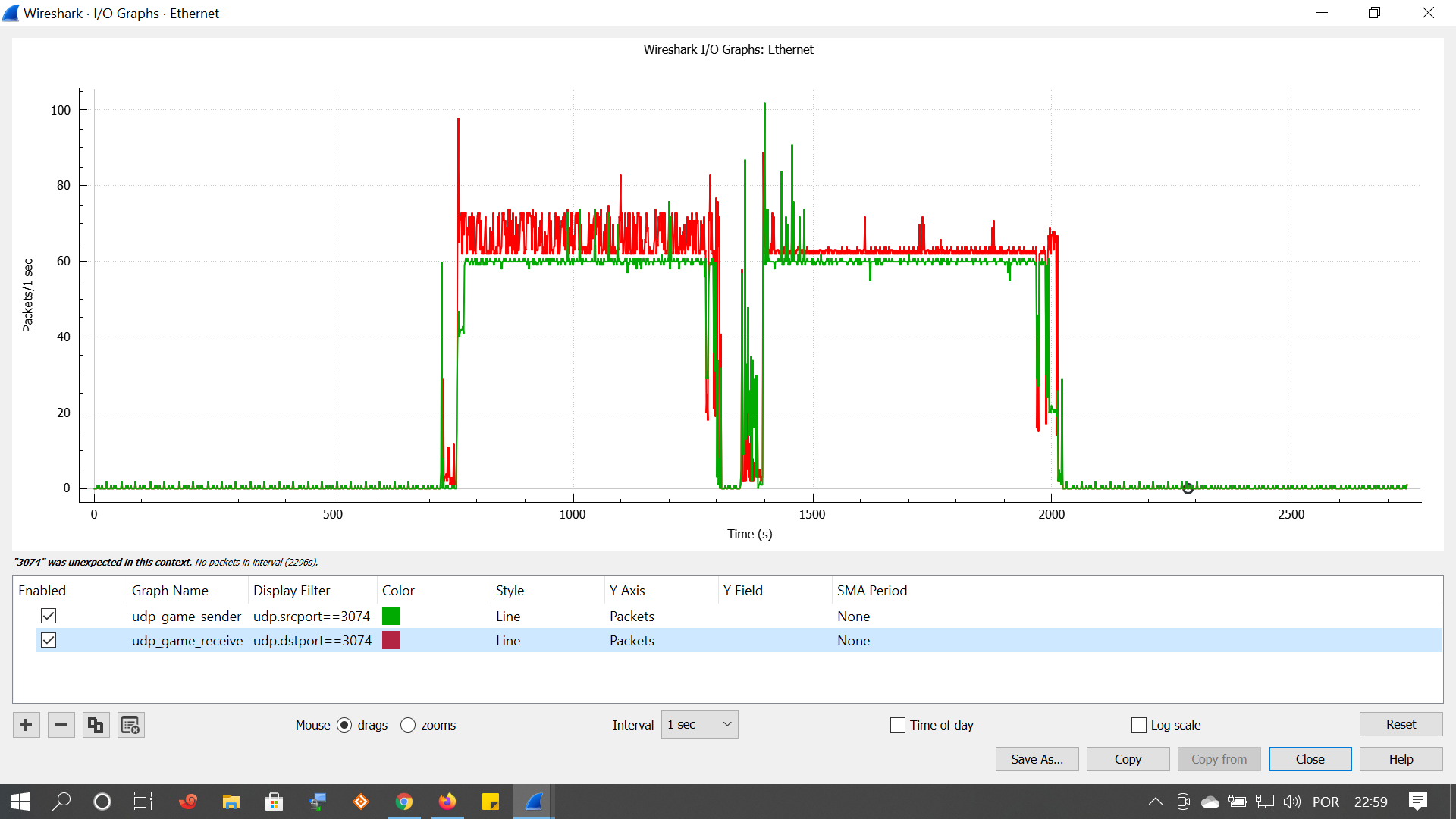The image size is (1456, 819).
Task: Open Microsoft Store from the taskbar
Action: pyautogui.click(x=274, y=802)
